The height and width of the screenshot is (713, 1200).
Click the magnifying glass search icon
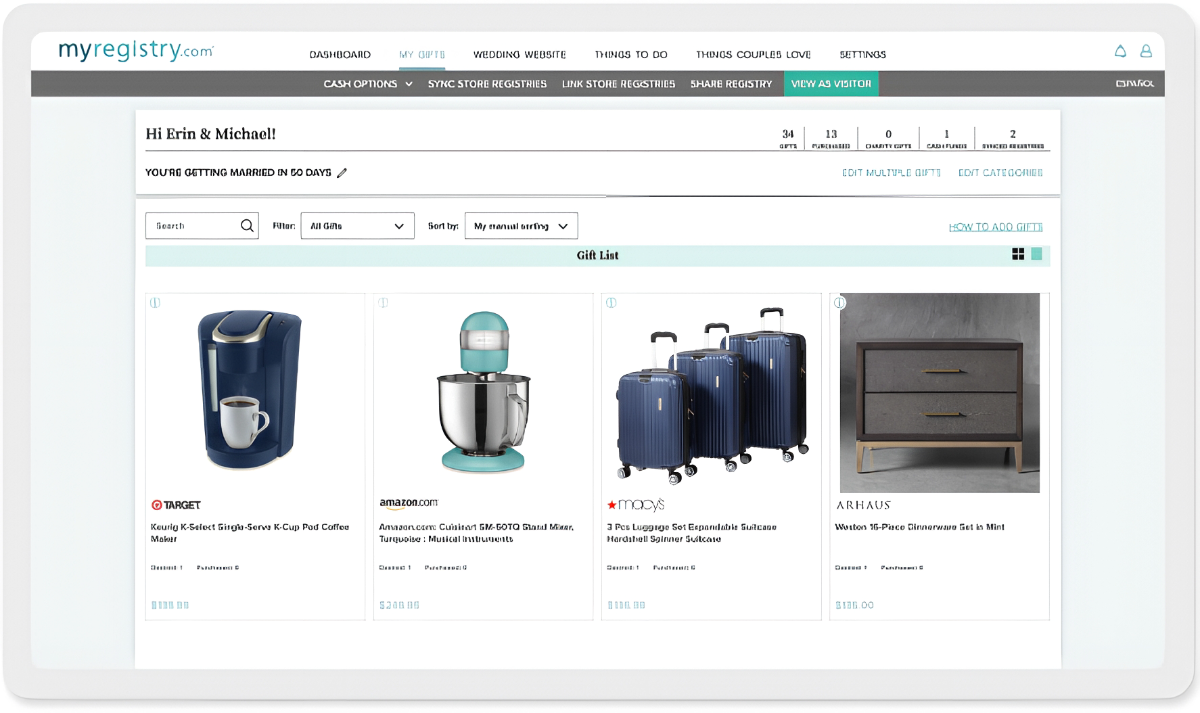pyautogui.click(x=247, y=226)
